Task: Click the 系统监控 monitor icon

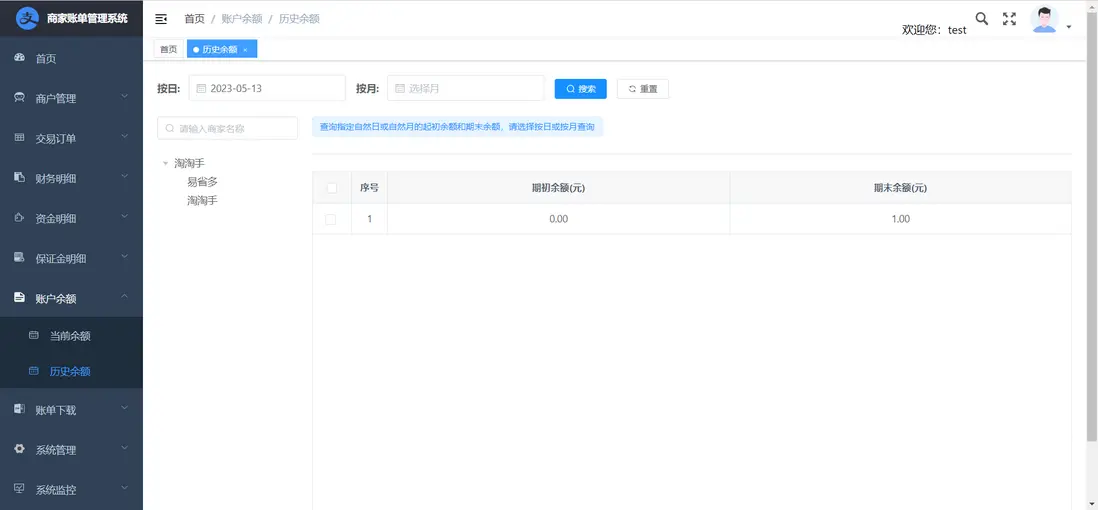Action: (x=20, y=489)
